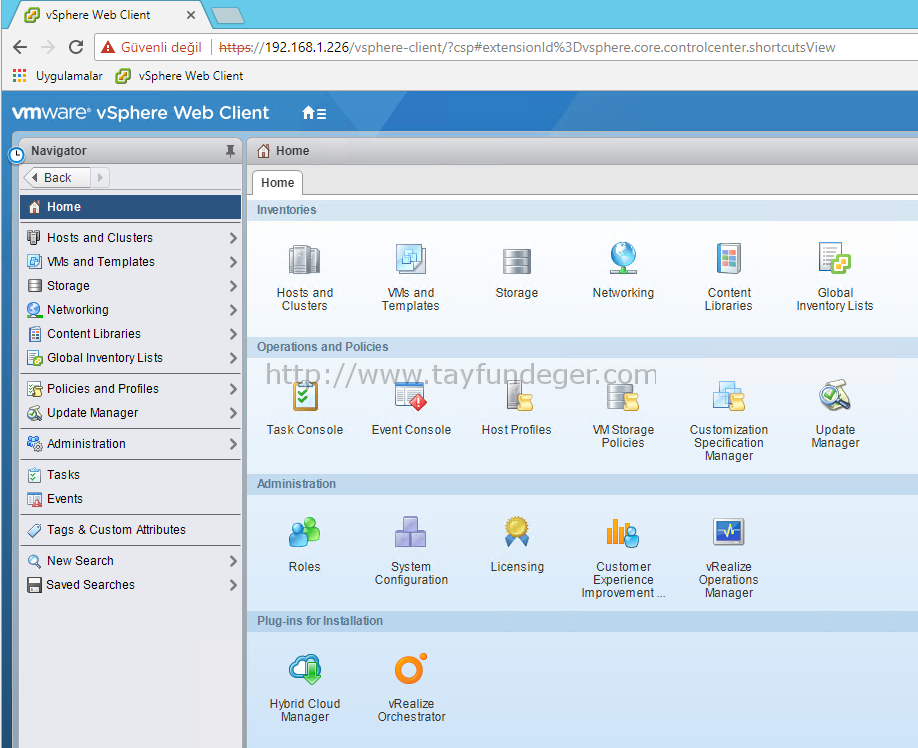The image size is (918, 748).
Task: Click the Navigator forward arrow button
Action: click(x=100, y=177)
